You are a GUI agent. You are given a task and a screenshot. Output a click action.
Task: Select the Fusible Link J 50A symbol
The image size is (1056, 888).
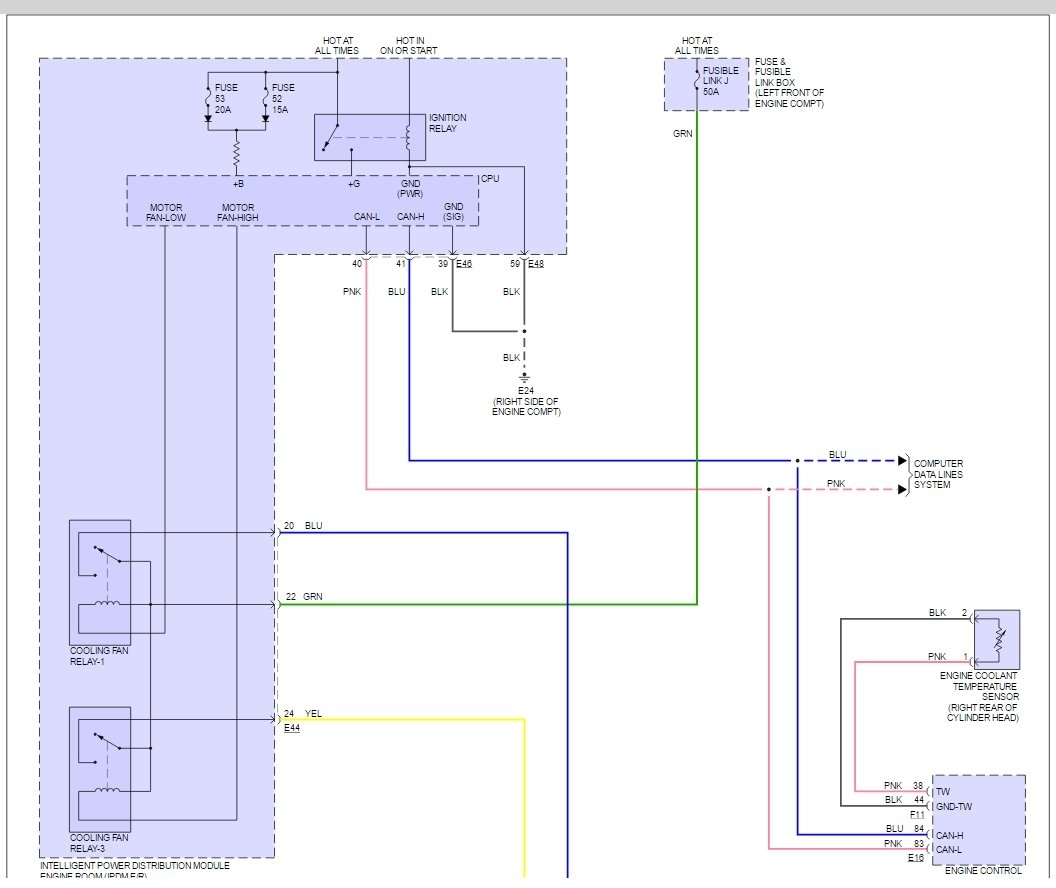point(696,82)
